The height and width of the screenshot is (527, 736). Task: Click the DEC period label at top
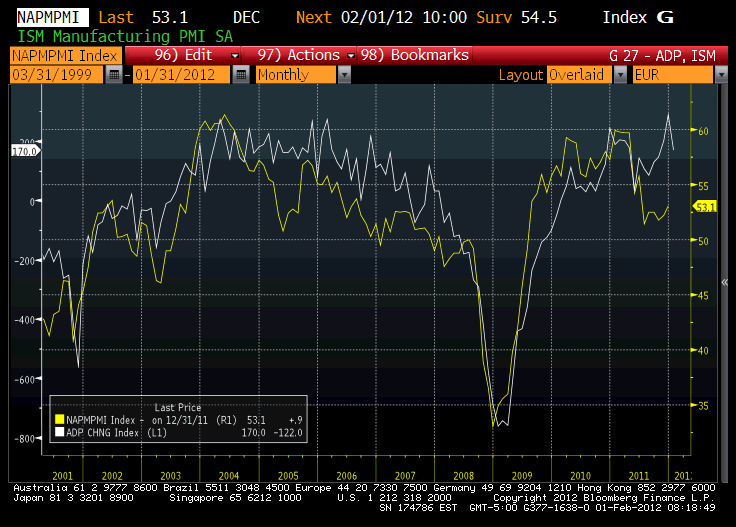tap(246, 18)
